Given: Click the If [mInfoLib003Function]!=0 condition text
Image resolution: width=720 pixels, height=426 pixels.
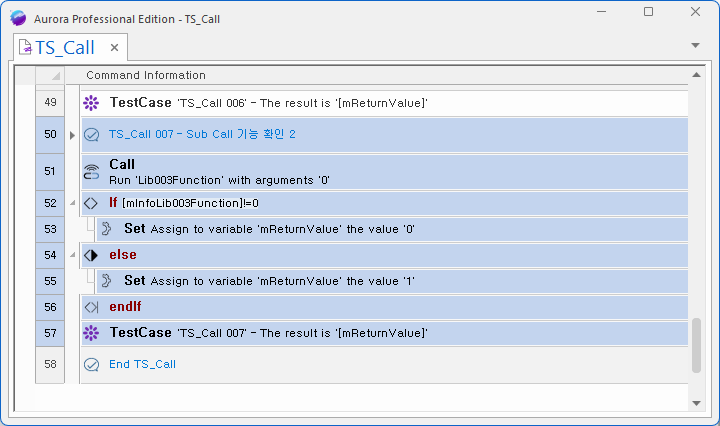Looking at the screenshot, I should pyautogui.click(x=184, y=202).
